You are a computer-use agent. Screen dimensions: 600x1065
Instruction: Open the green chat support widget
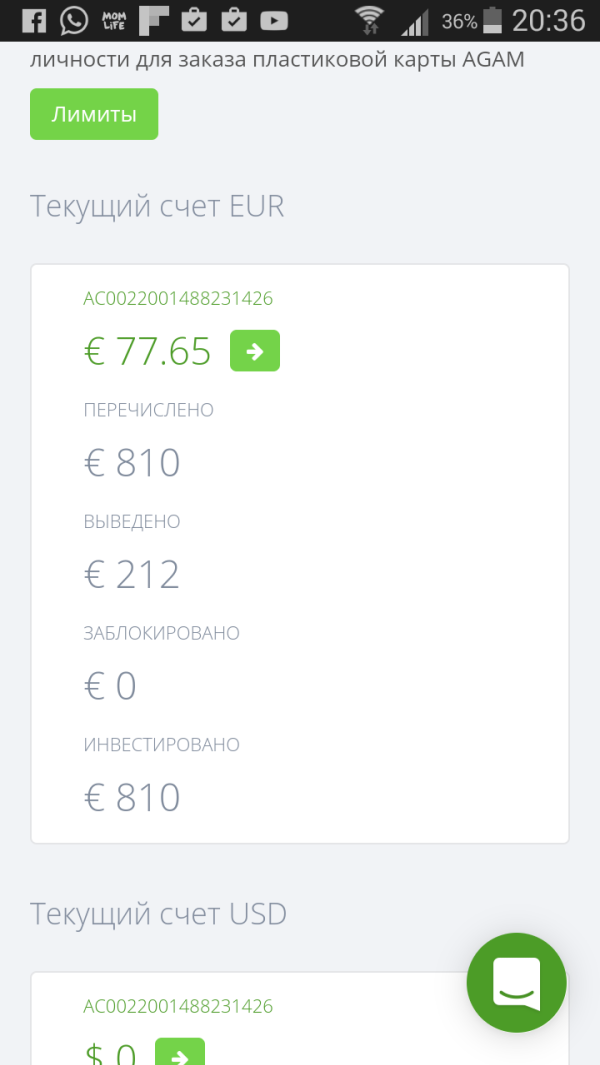(516, 982)
